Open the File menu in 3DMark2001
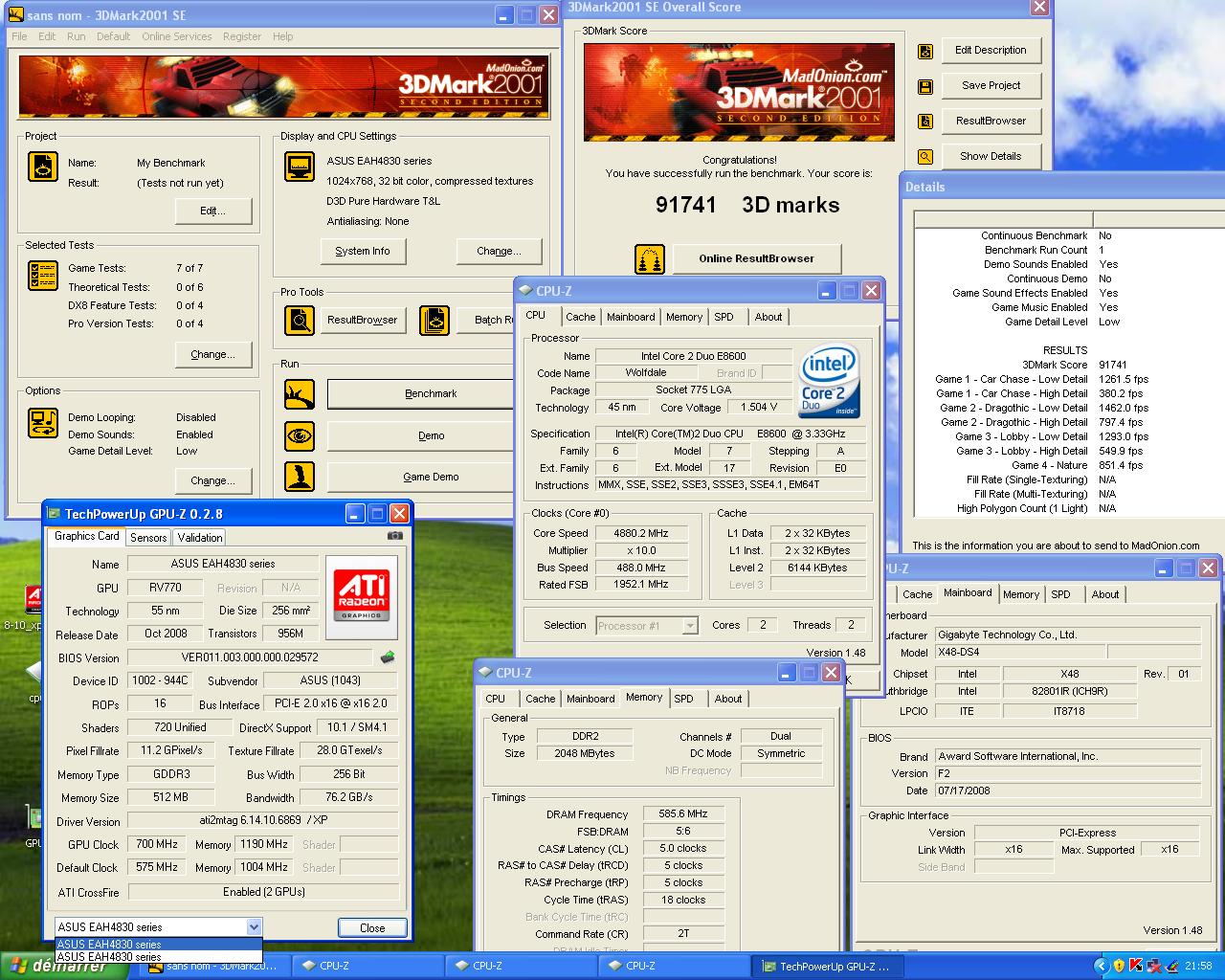 point(19,36)
